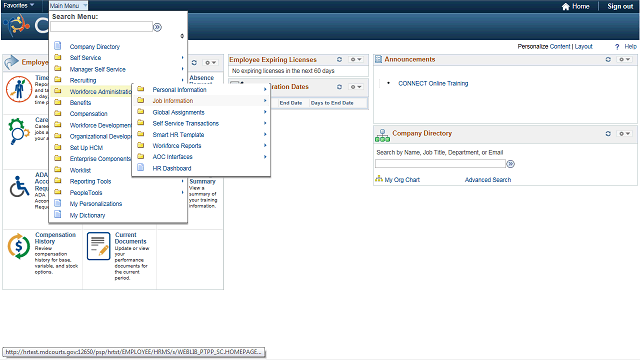Image resolution: width=640 pixels, height=360 pixels.
Task: Open Advanced Search link
Action: tap(488, 180)
